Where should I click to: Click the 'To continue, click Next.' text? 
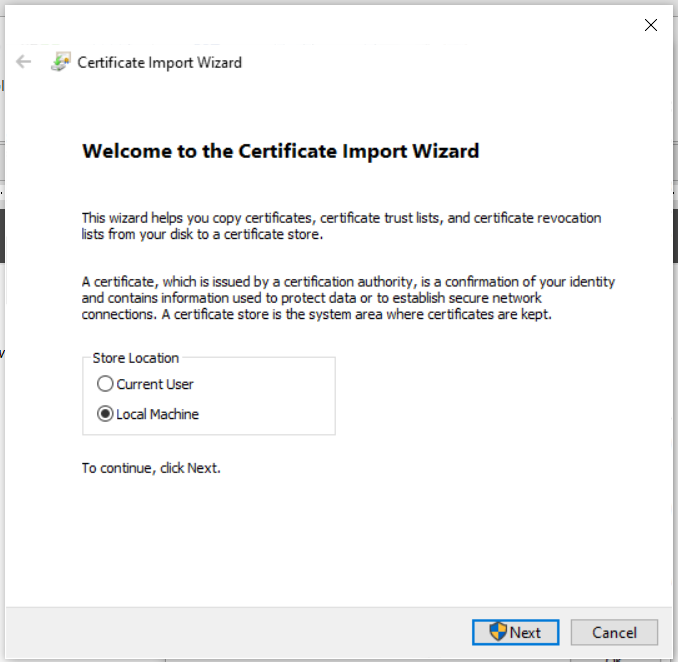[x=151, y=468]
